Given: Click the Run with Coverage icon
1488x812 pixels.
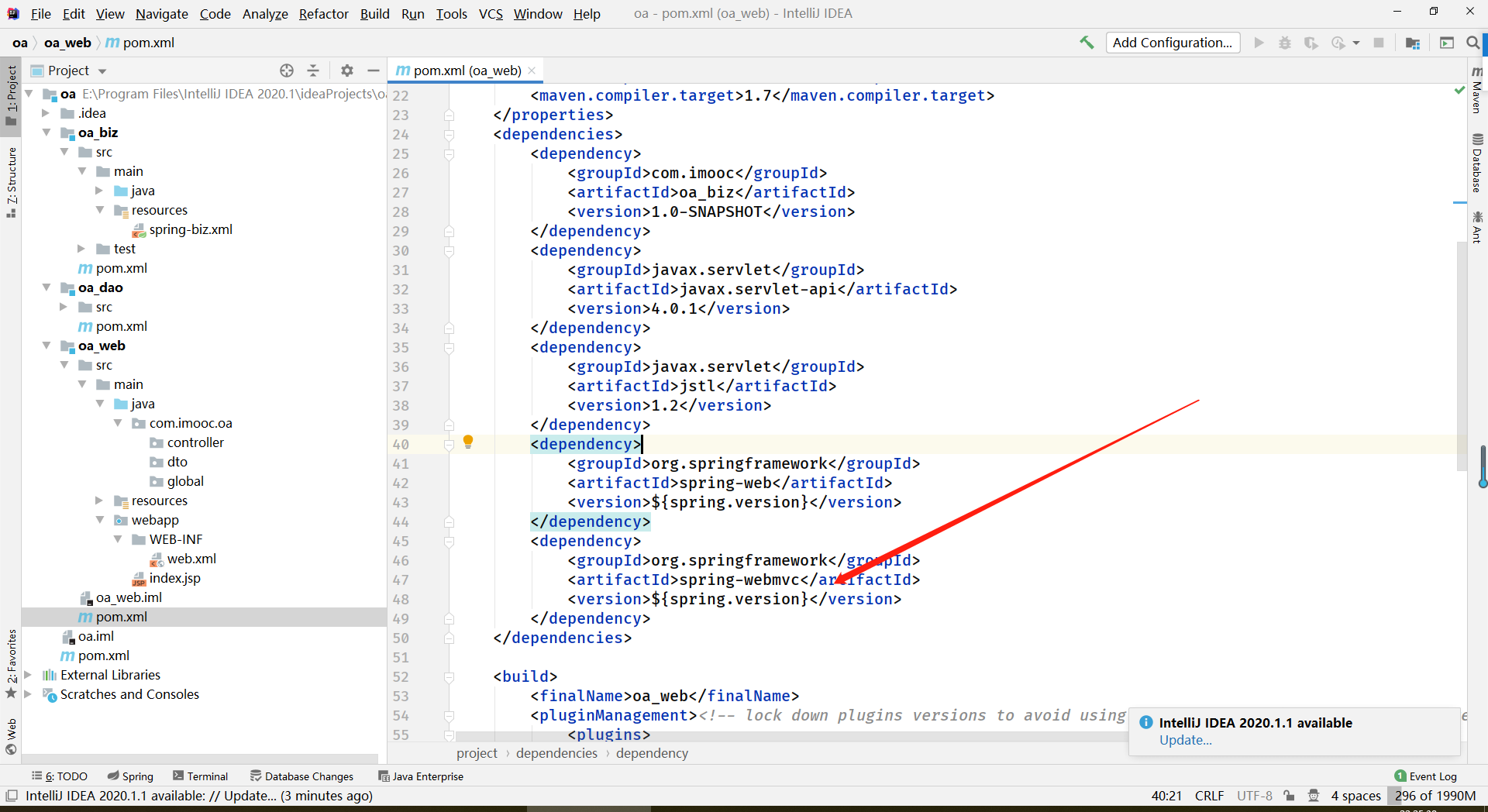Looking at the screenshot, I should [x=1311, y=43].
